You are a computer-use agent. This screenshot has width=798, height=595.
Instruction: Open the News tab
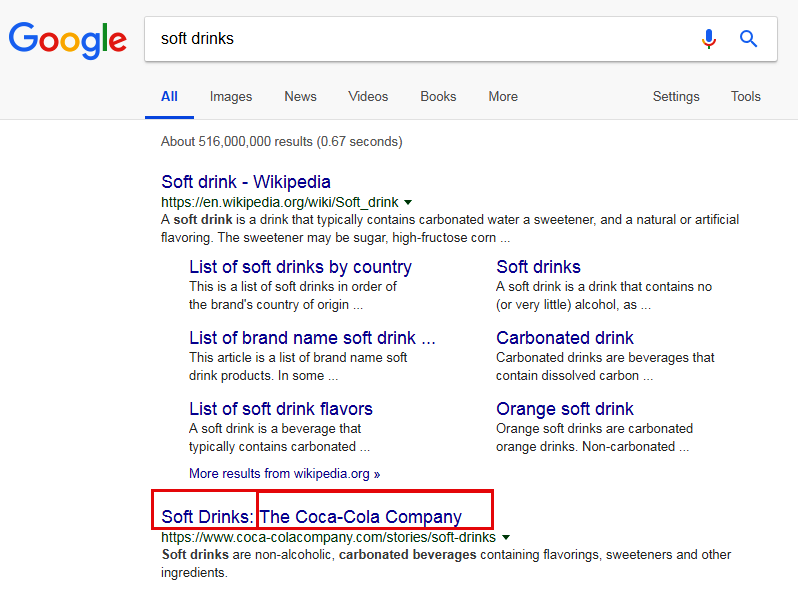(300, 97)
